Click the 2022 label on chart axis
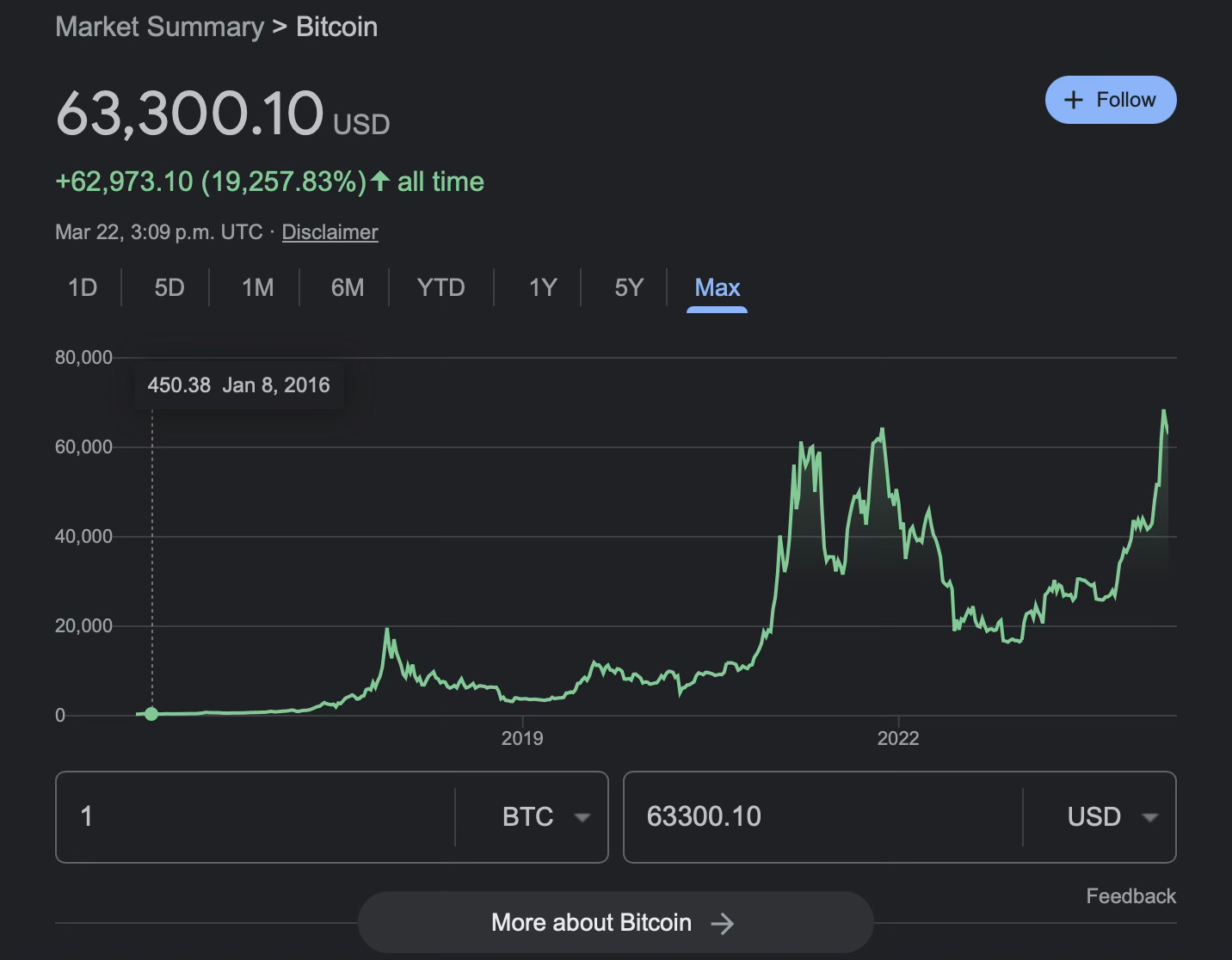Viewport: 1232px width, 960px height. coord(898,738)
